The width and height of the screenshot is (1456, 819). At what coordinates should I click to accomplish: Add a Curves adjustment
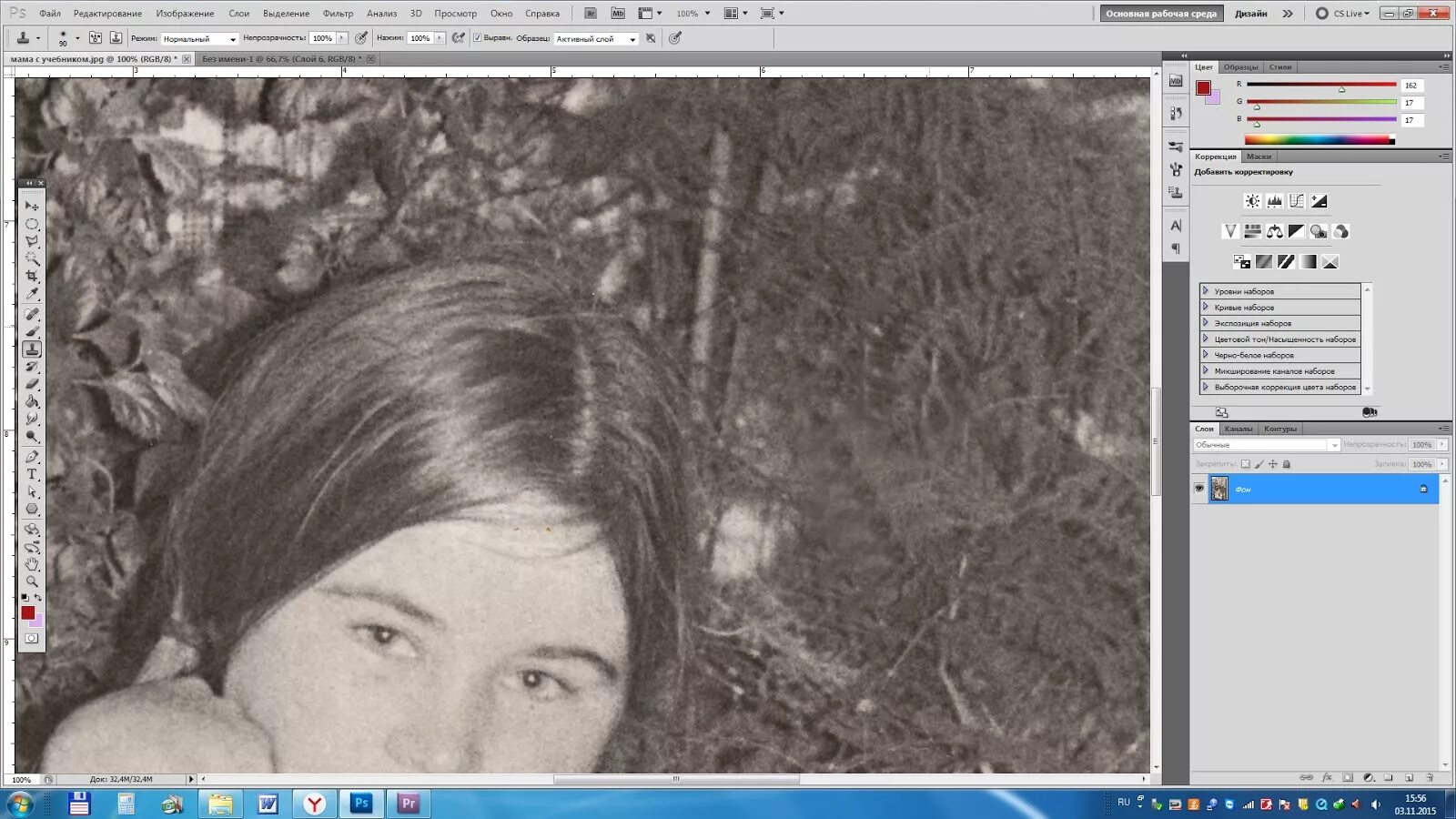tap(1297, 201)
